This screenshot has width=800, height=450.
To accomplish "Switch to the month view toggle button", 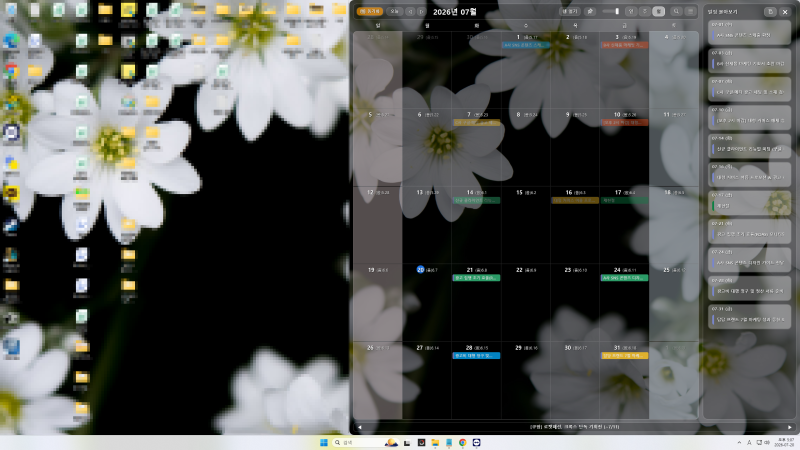I will coord(659,11).
